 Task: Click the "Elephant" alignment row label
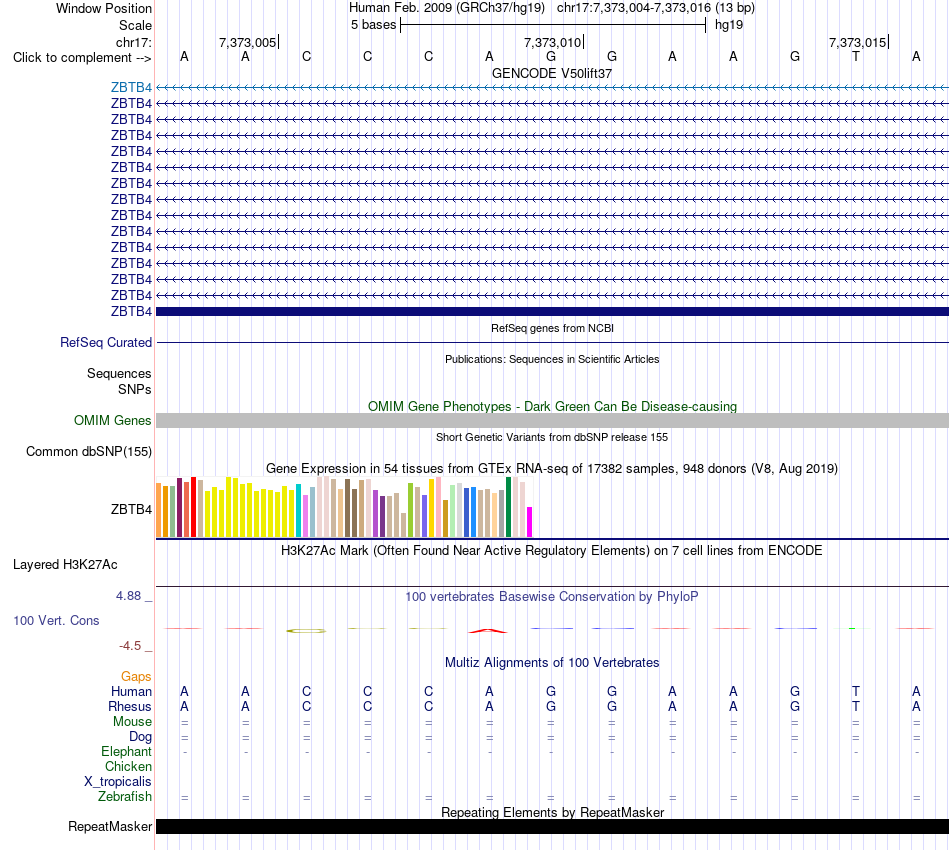pyautogui.click(x=126, y=752)
